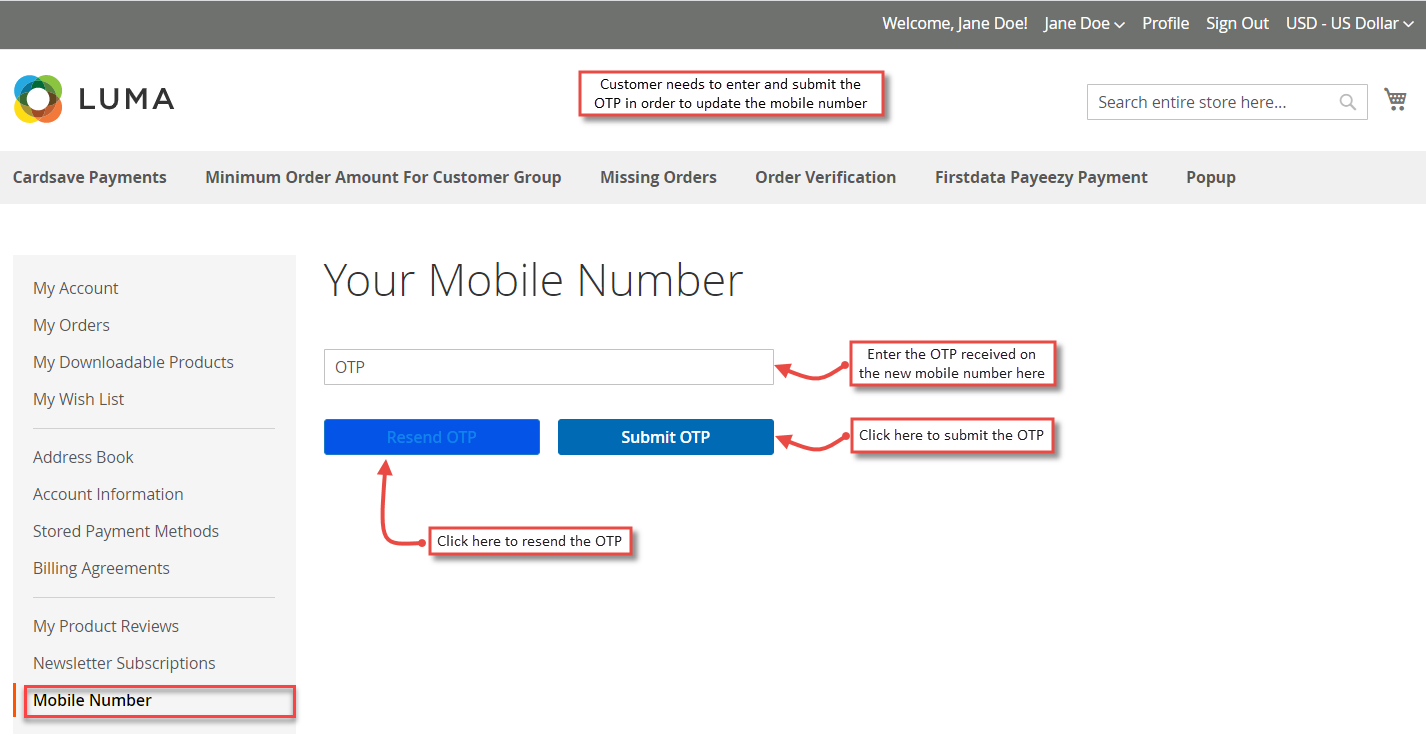Viewport: 1426px width, 743px height.
Task: Select Mobile Number in the account sidebar
Action: (x=92, y=700)
